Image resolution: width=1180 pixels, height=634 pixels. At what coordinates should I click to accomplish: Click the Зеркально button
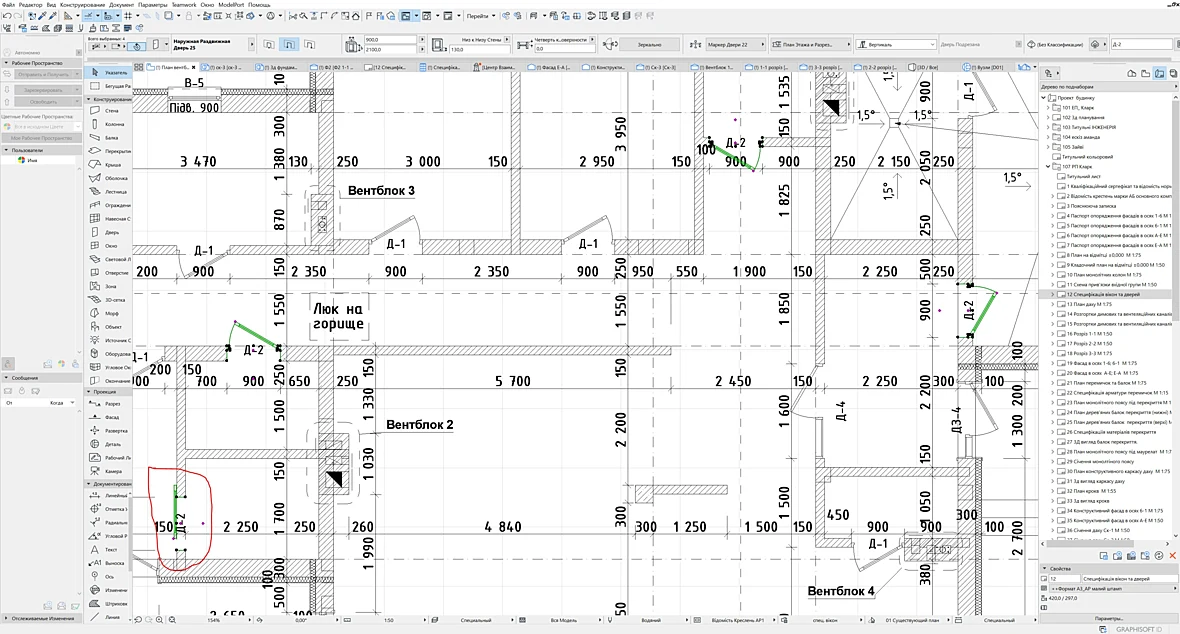[649, 44]
